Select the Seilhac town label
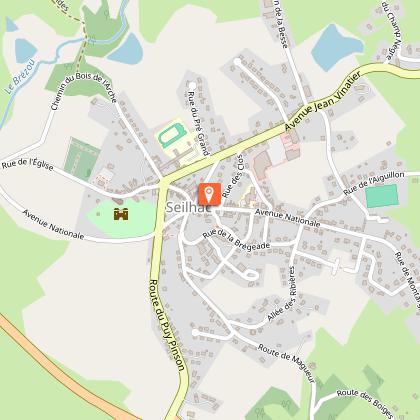The height and width of the screenshot is (420, 420). [188, 207]
